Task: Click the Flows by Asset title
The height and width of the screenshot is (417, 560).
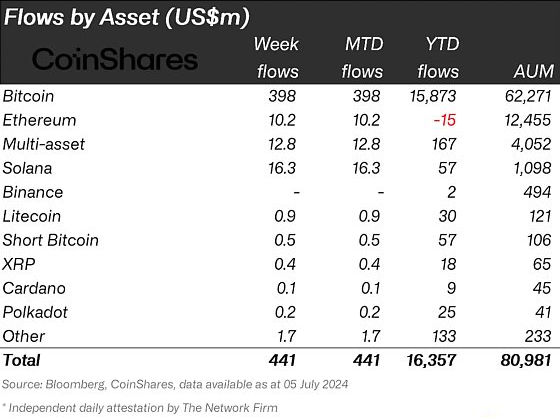Action: (x=127, y=17)
